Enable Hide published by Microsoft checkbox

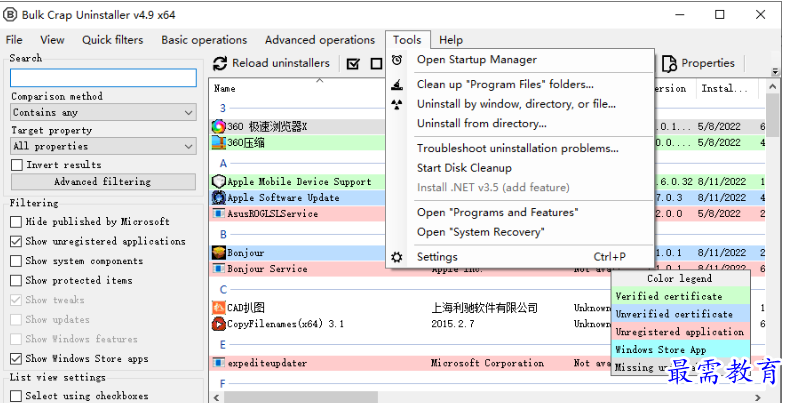tap(16, 222)
